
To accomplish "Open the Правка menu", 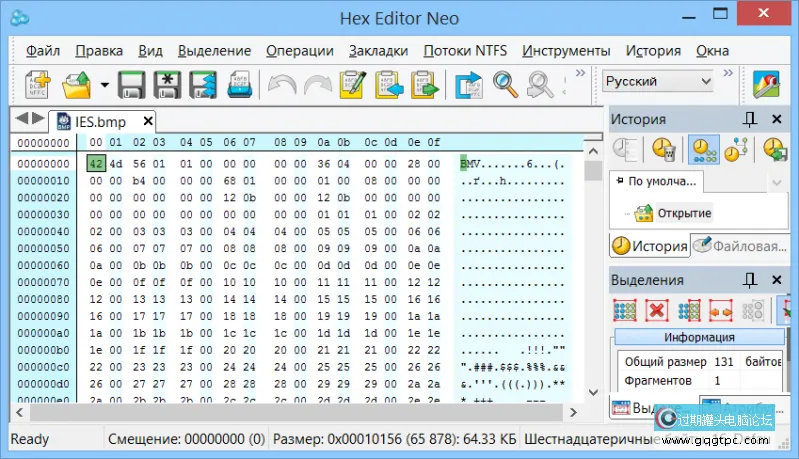I will tap(99, 51).
